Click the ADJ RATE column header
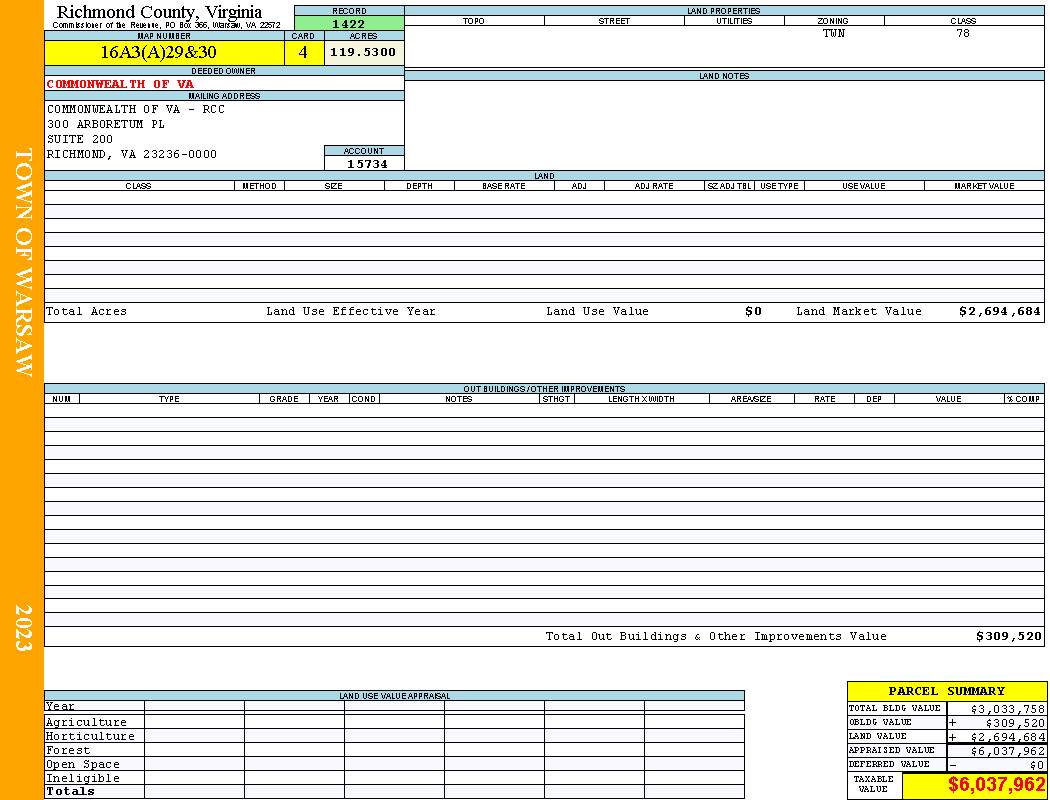 [654, 186]
